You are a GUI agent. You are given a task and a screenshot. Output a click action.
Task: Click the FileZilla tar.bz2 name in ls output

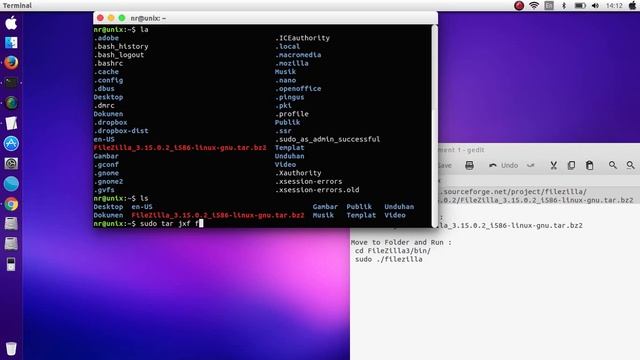tap(218, 215)
